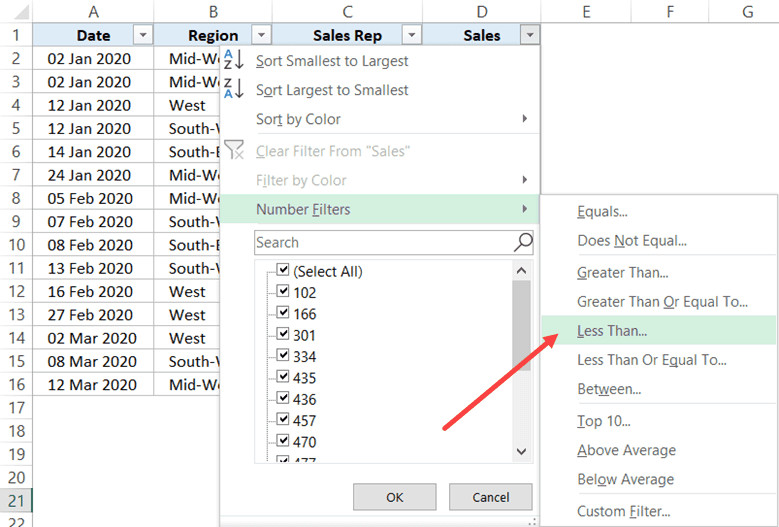Select Less Than... from Number Filters

pyautogui.click(x=612, y=330)
